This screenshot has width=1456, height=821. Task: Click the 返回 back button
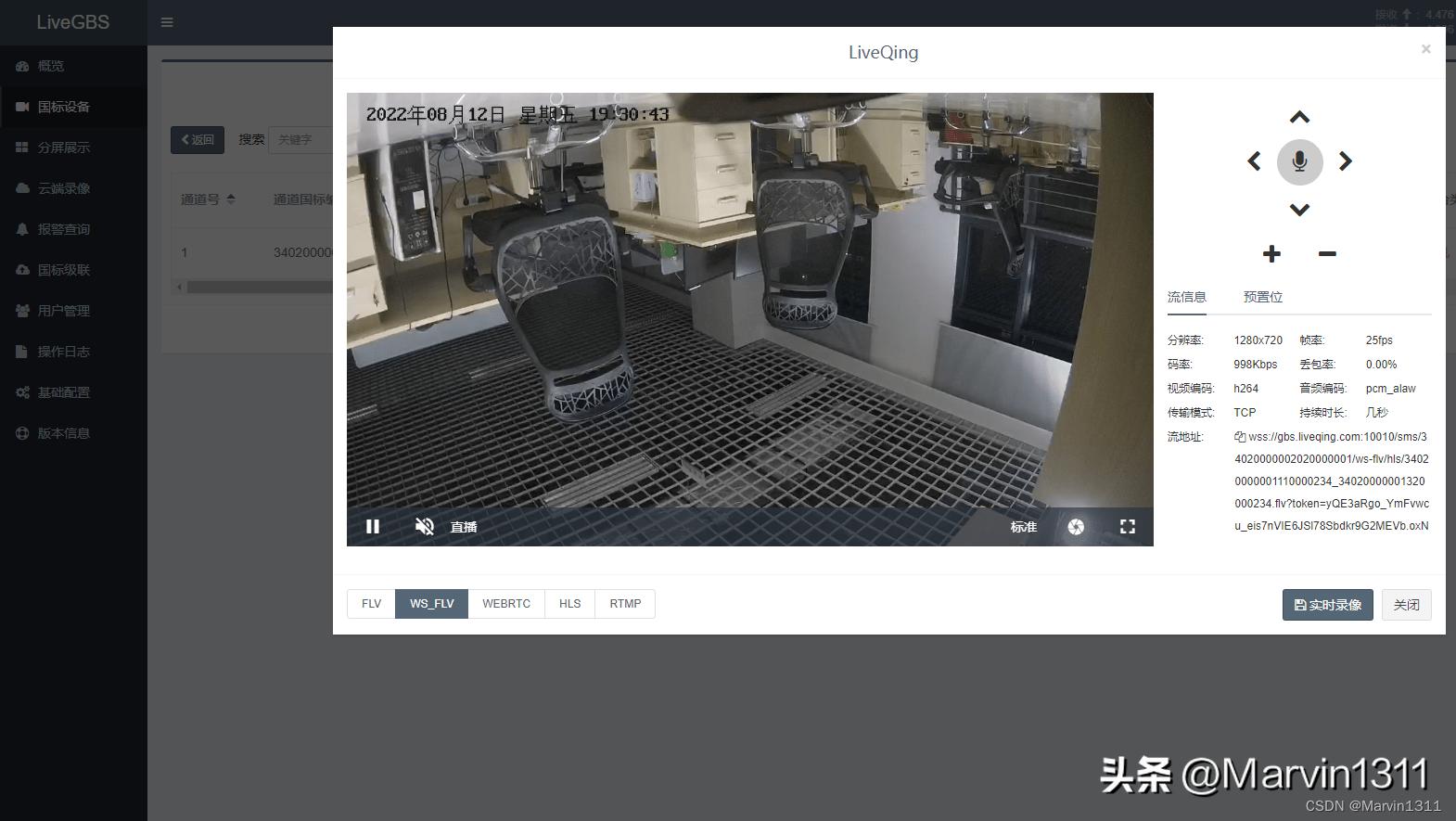198,140
